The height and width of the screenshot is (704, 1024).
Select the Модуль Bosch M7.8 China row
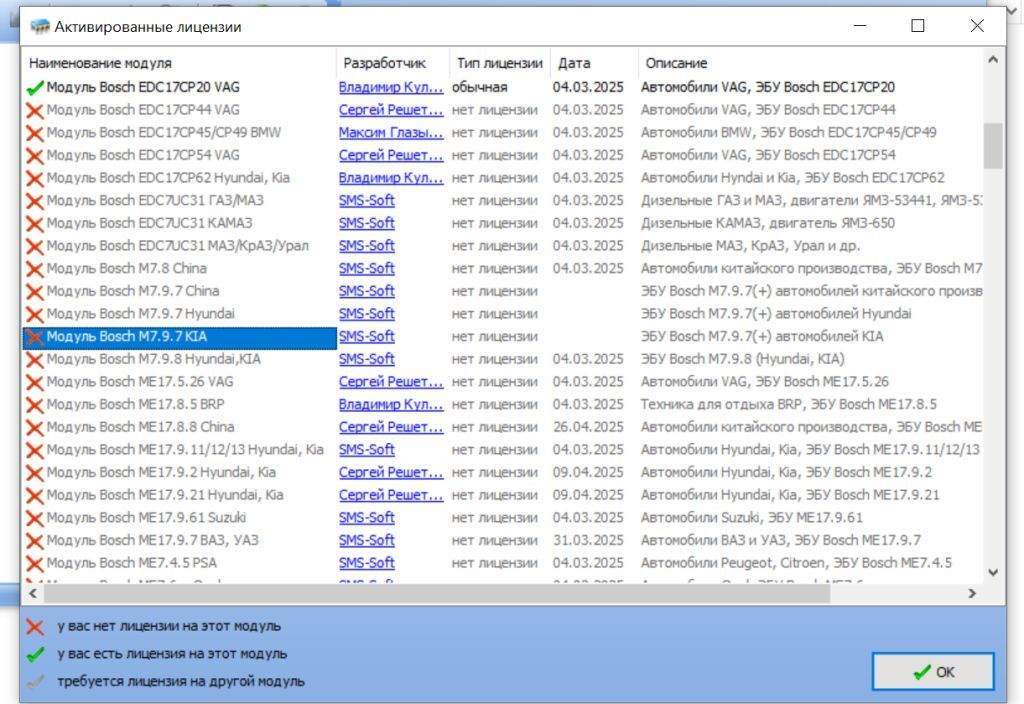tap(503, 268)
